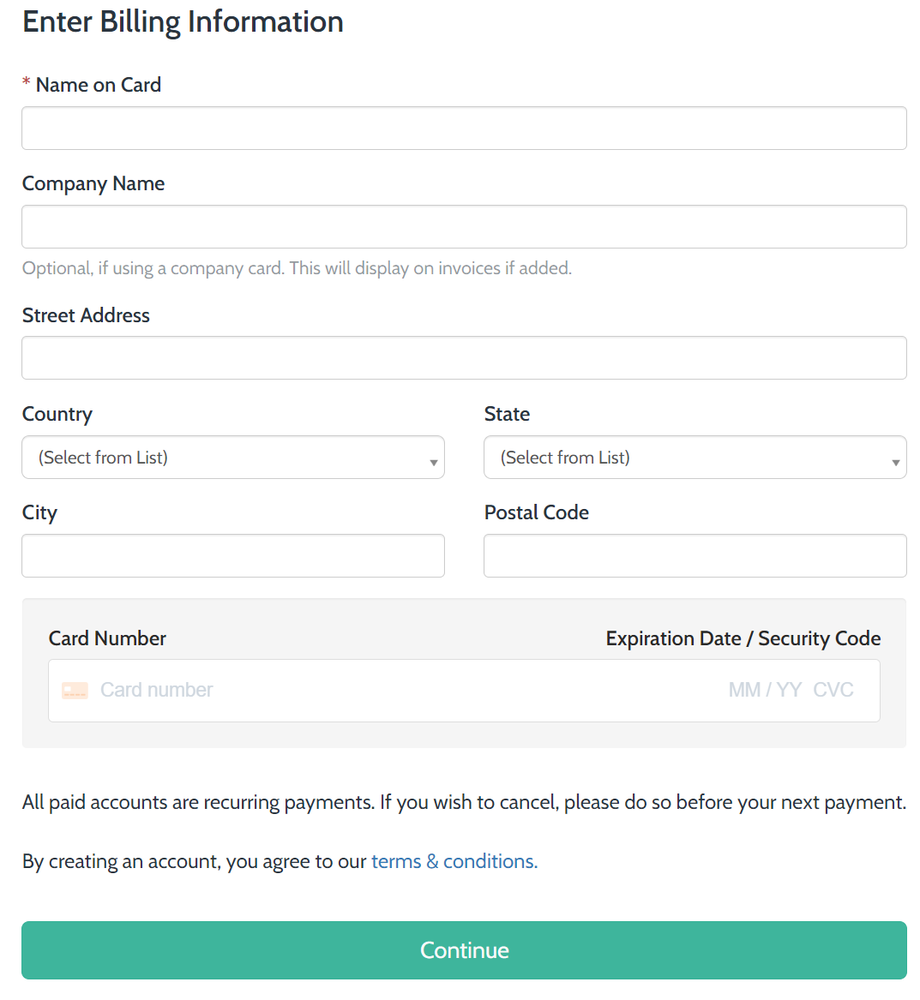Select the MM / YY expiration field

(x=765, y=690)
